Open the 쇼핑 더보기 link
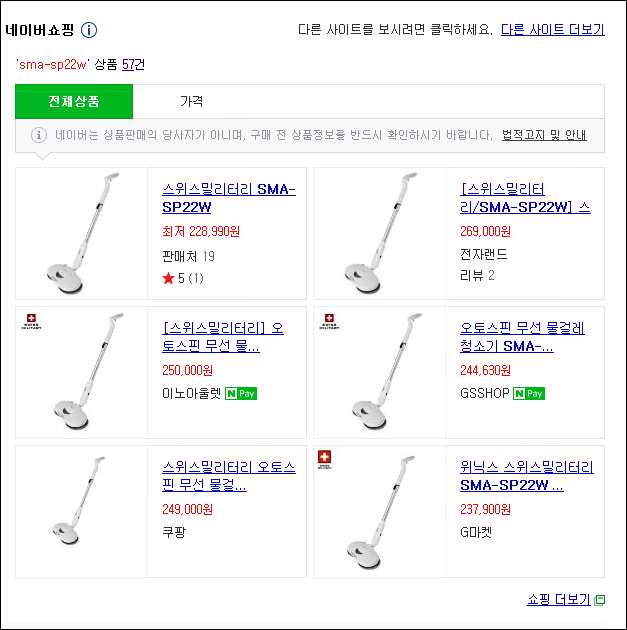 [559, 600]
